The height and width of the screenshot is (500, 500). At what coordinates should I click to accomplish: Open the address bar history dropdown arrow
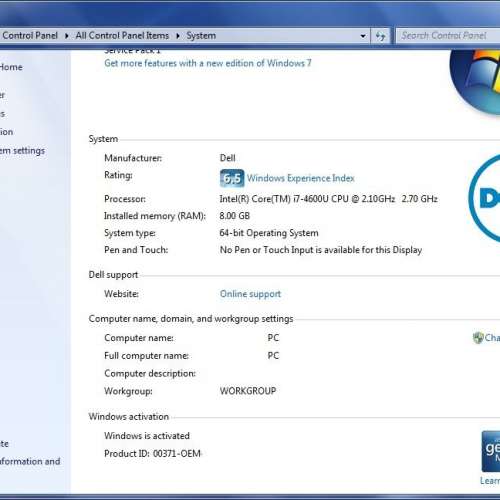pos(363,36)
